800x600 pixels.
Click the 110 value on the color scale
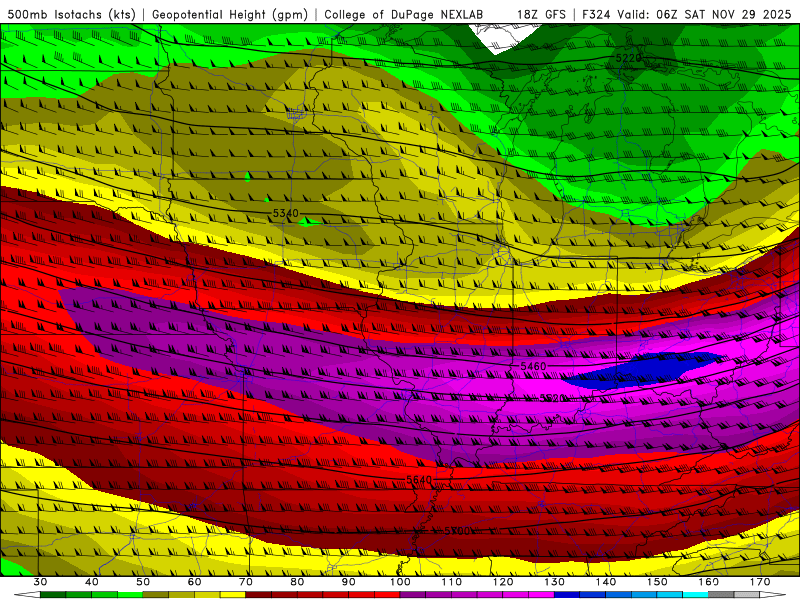(x=452, y=582)
